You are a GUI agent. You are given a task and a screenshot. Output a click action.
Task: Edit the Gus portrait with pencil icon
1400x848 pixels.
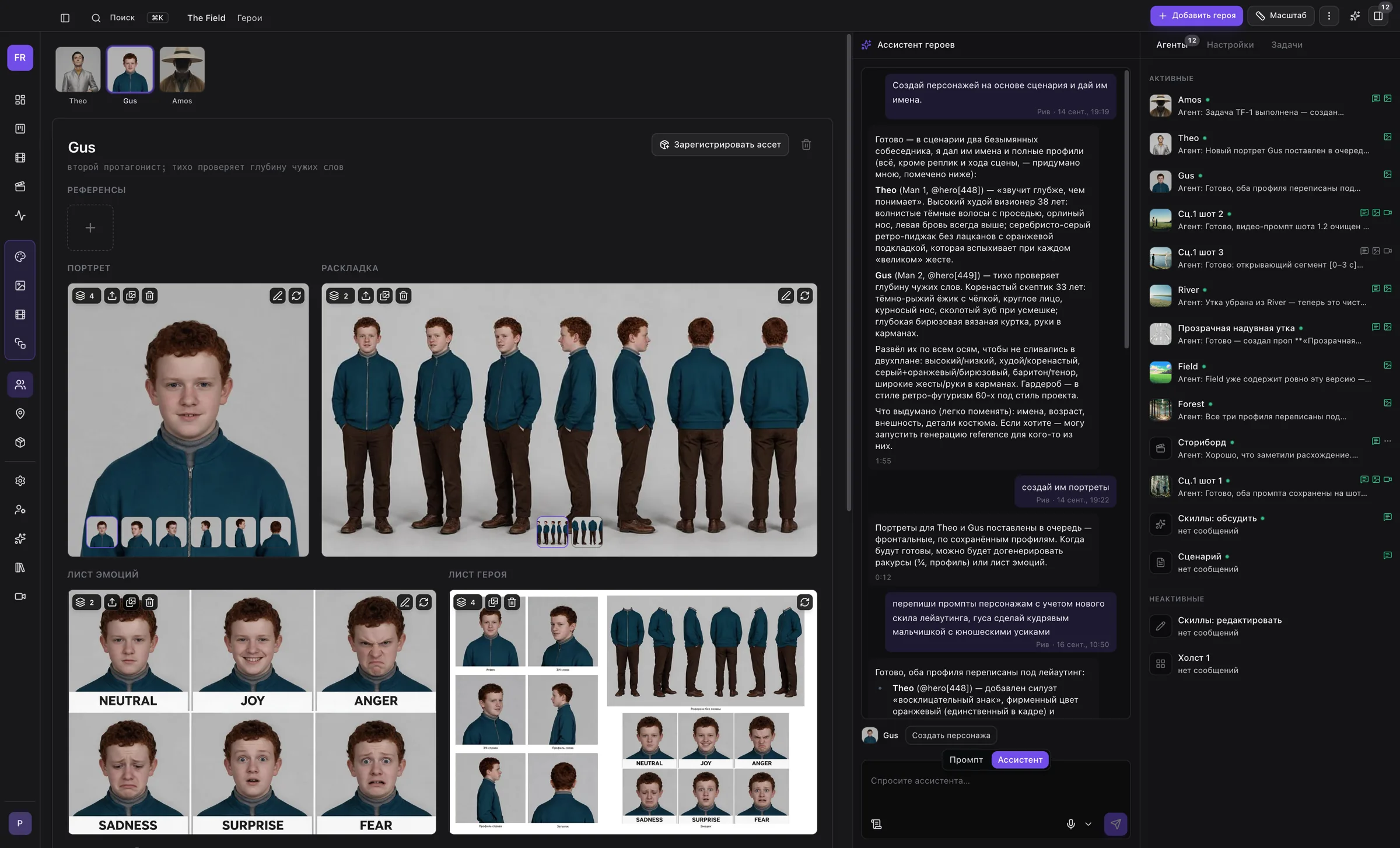tap(278, 296)
